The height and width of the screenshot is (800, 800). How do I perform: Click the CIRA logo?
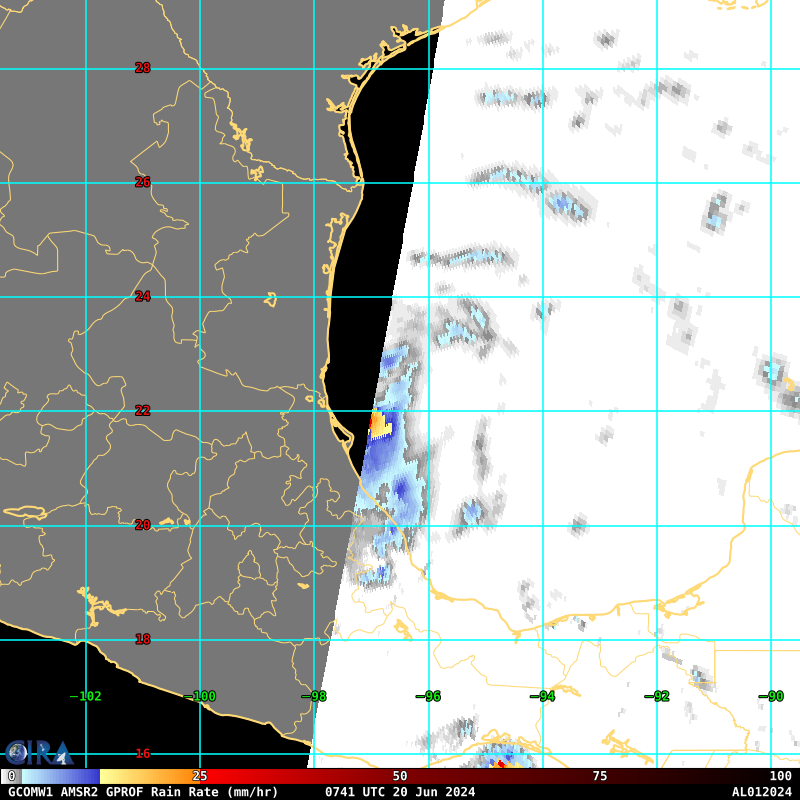(39, 753)
